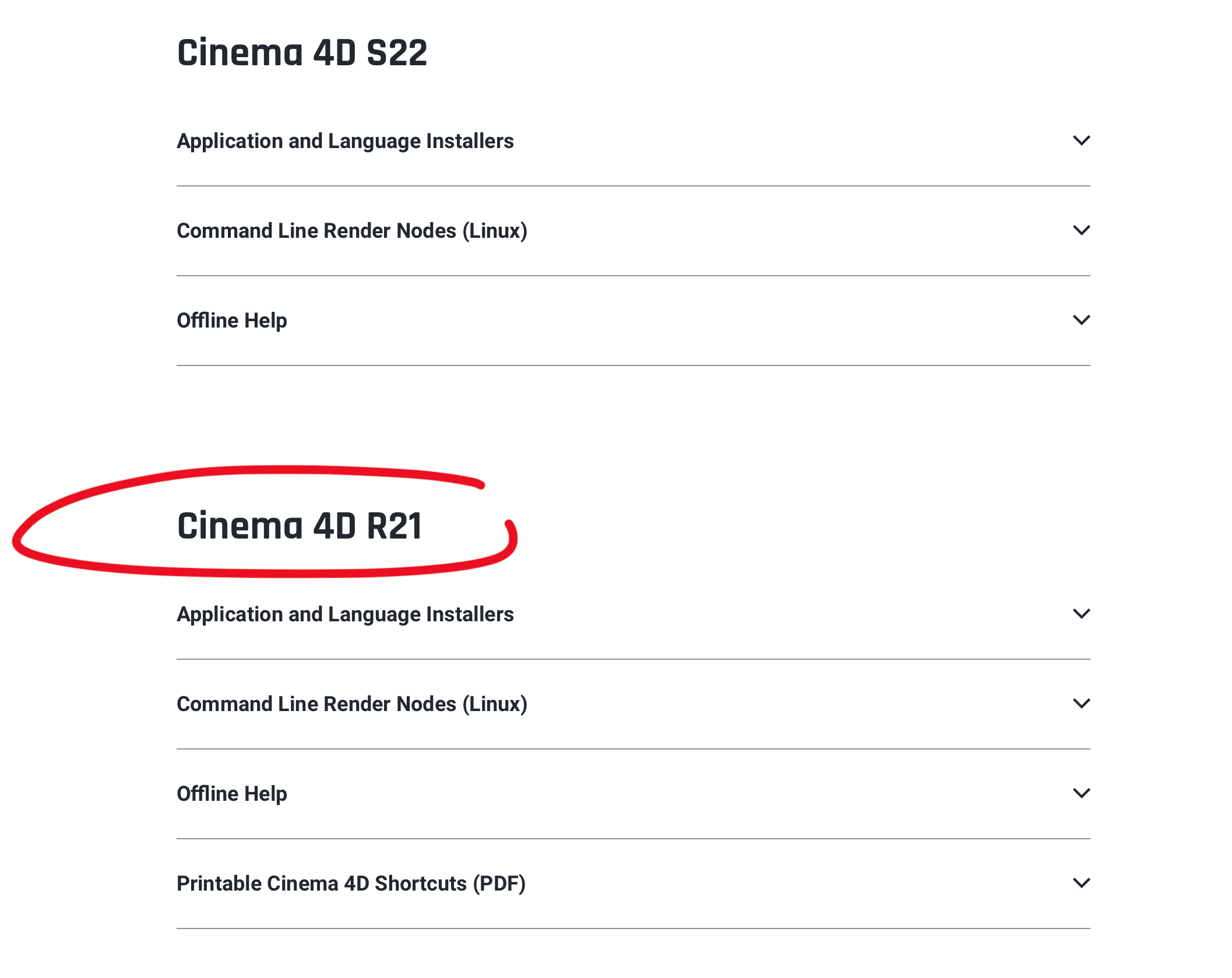The width and height of the screenshot is (1232, 978).
Task: Expand the Offline Help section under S22
Action: 231,321
